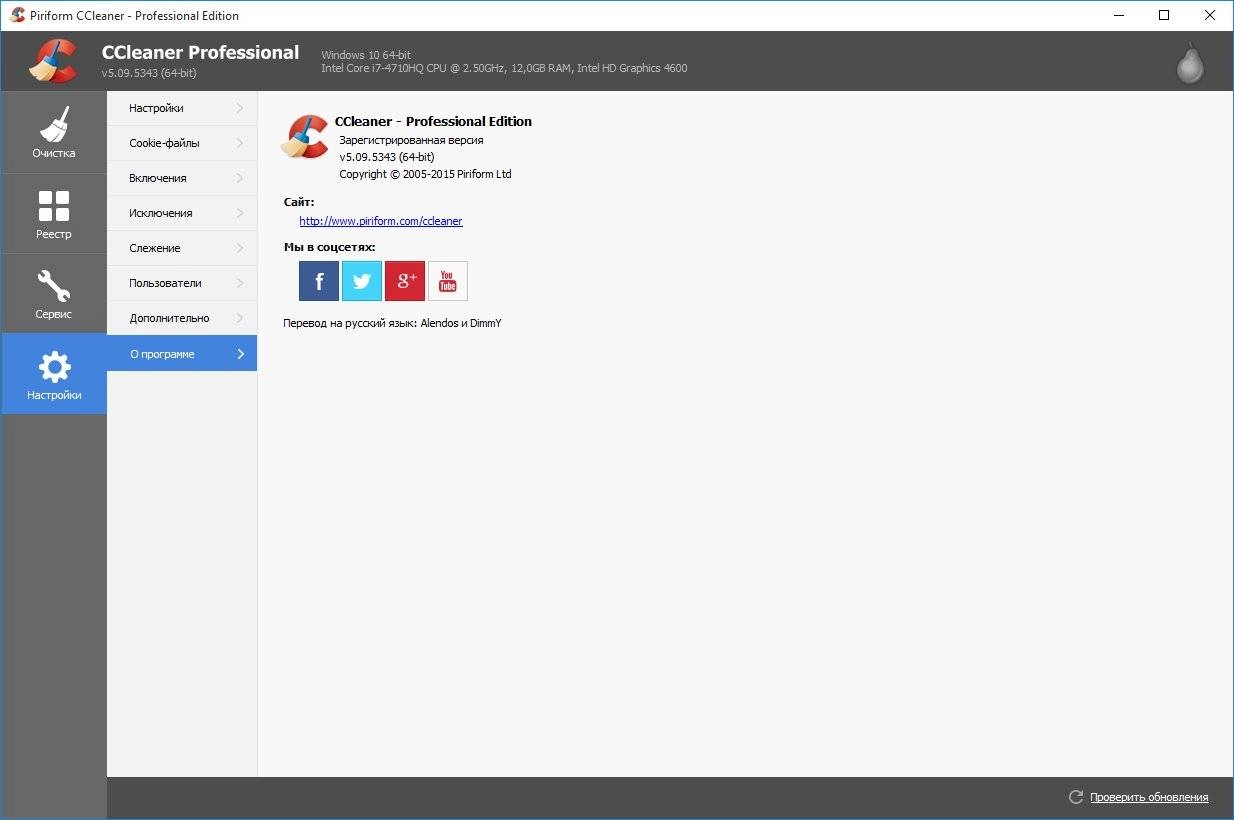Image resolution: width=1234 pixels, height=820 pixels.
Task: Open the Сервис tools section
Action: tap(54, 294)
